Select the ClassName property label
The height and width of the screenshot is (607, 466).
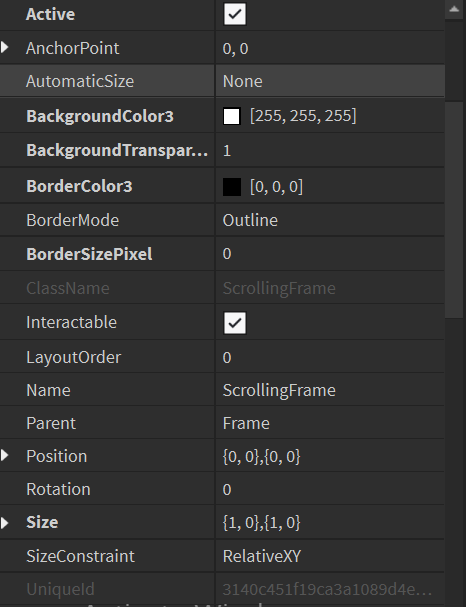68,288
